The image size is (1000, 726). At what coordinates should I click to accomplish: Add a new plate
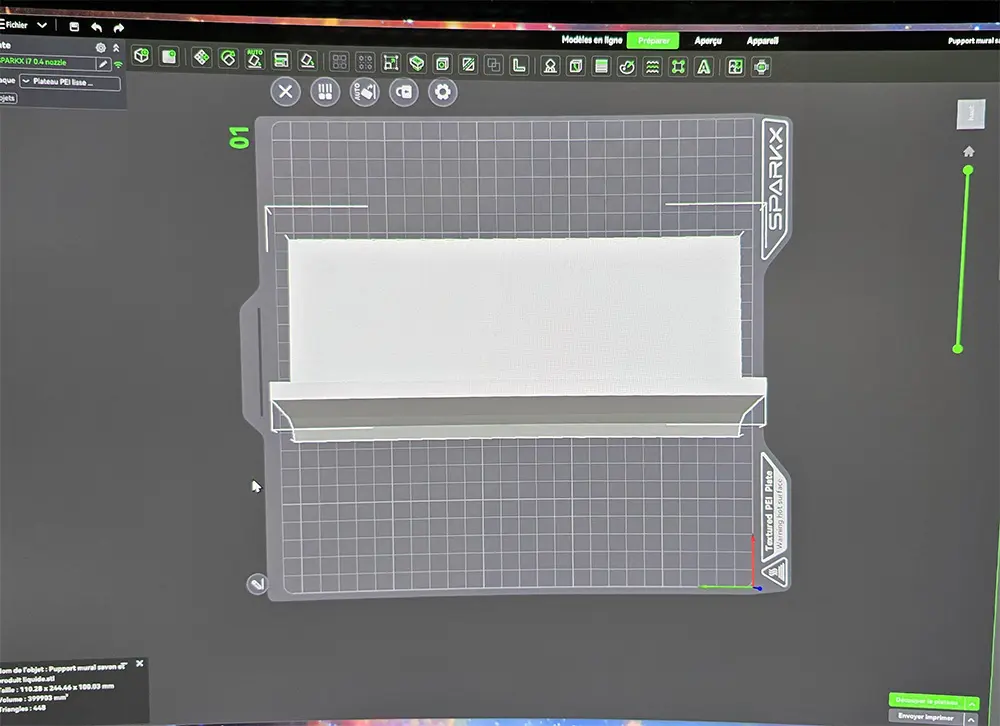[x=168, y=57]
